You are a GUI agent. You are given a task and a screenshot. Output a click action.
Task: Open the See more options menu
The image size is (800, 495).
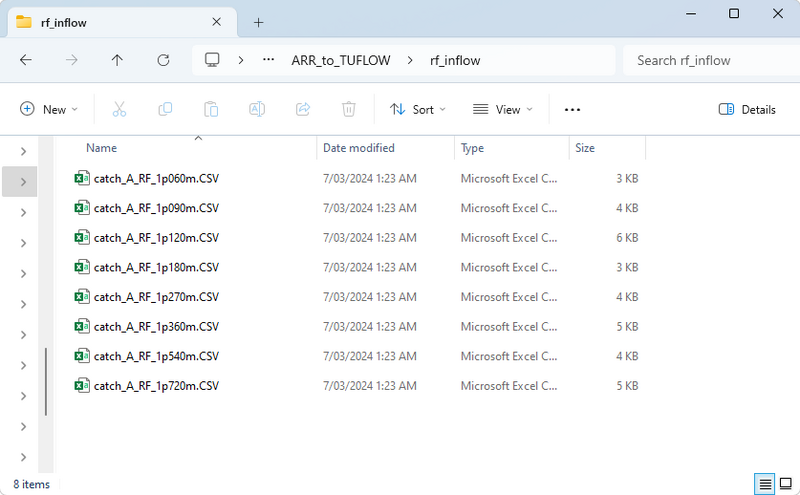point(572,109)
